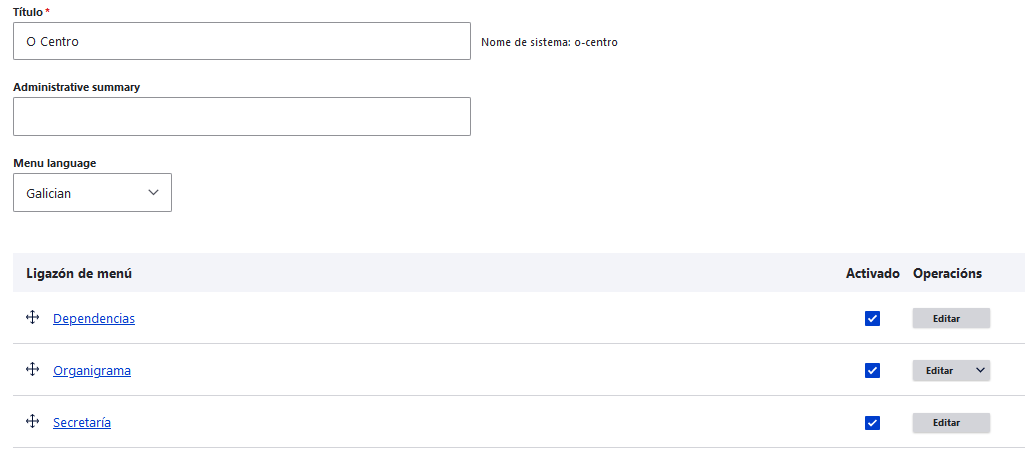Click the Operacións column header
This screenshot has height=467, width=1025.
pos(947,273)
